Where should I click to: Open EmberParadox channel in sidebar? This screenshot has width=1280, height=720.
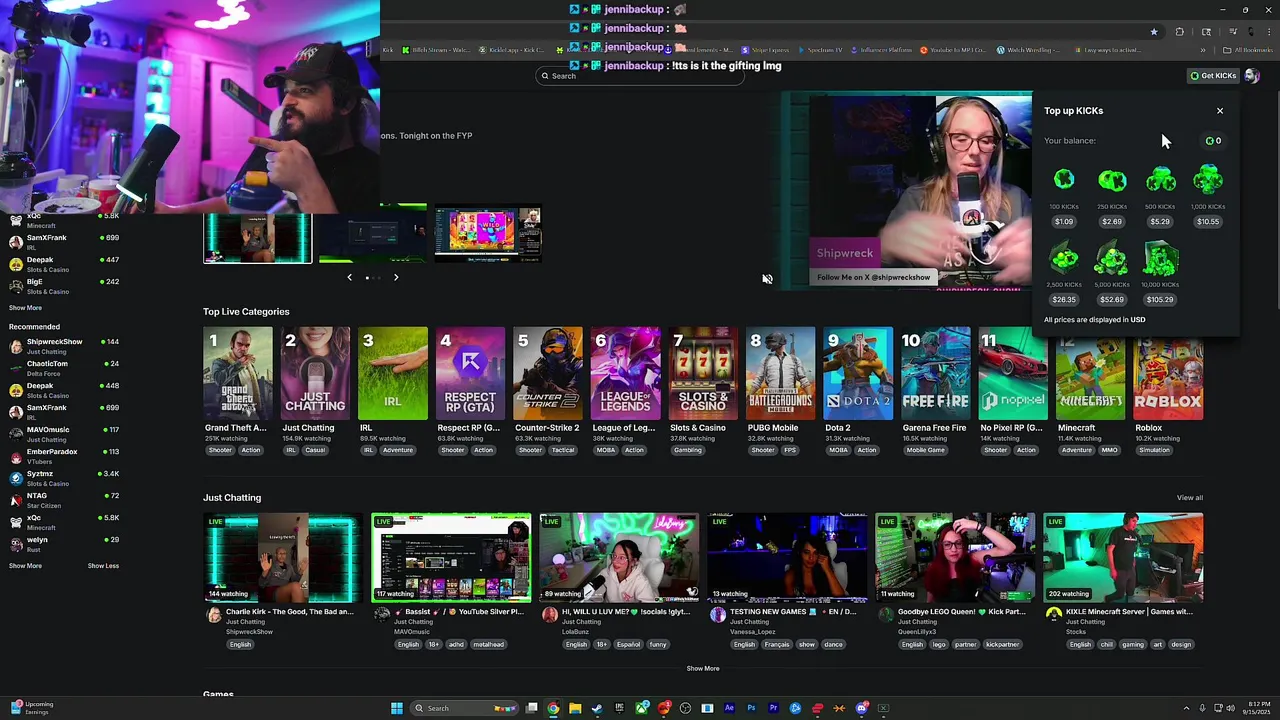(64, 456)
